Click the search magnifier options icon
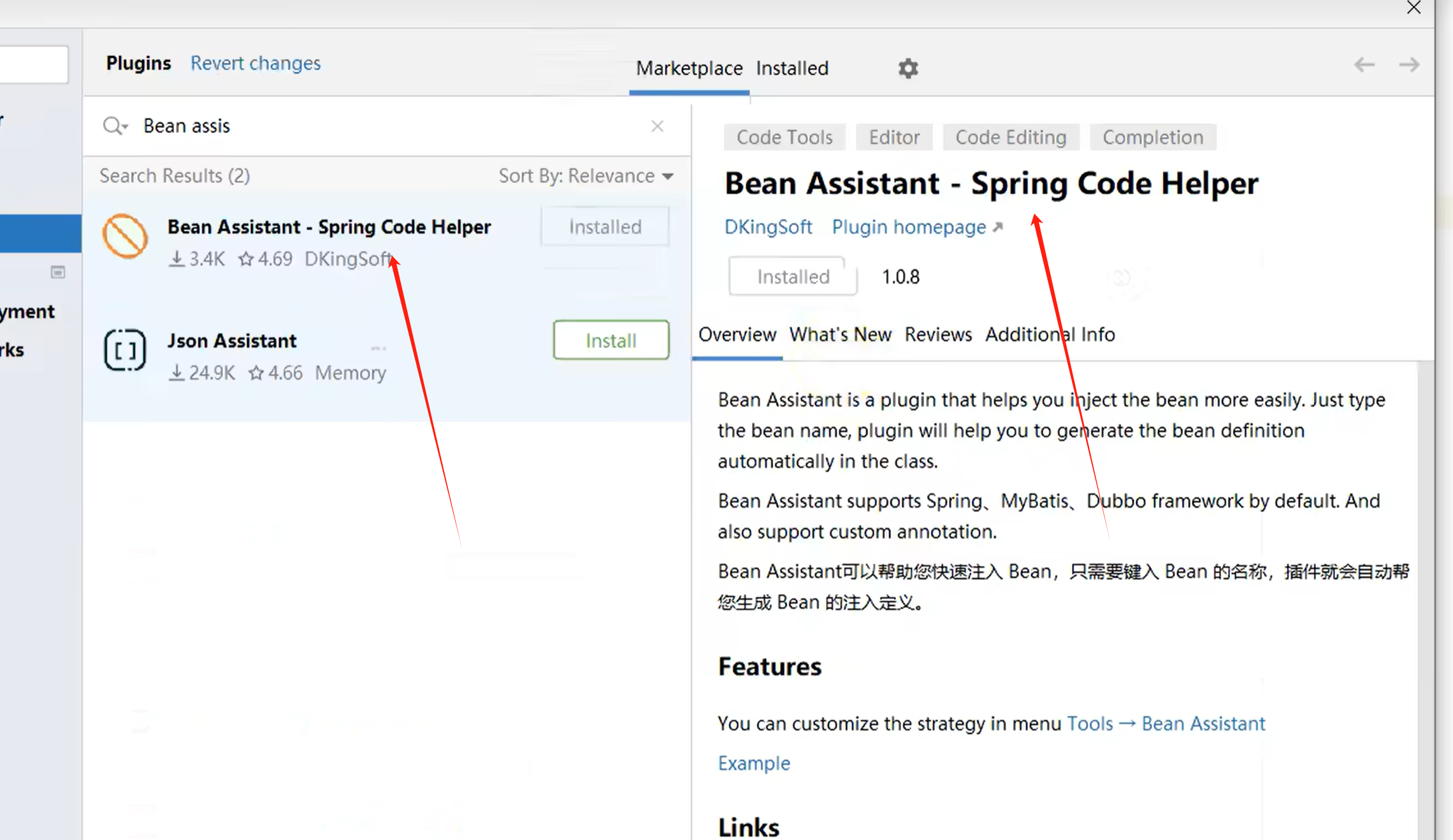This screenshot has height=840, width=1453. (x=115, y=126)
